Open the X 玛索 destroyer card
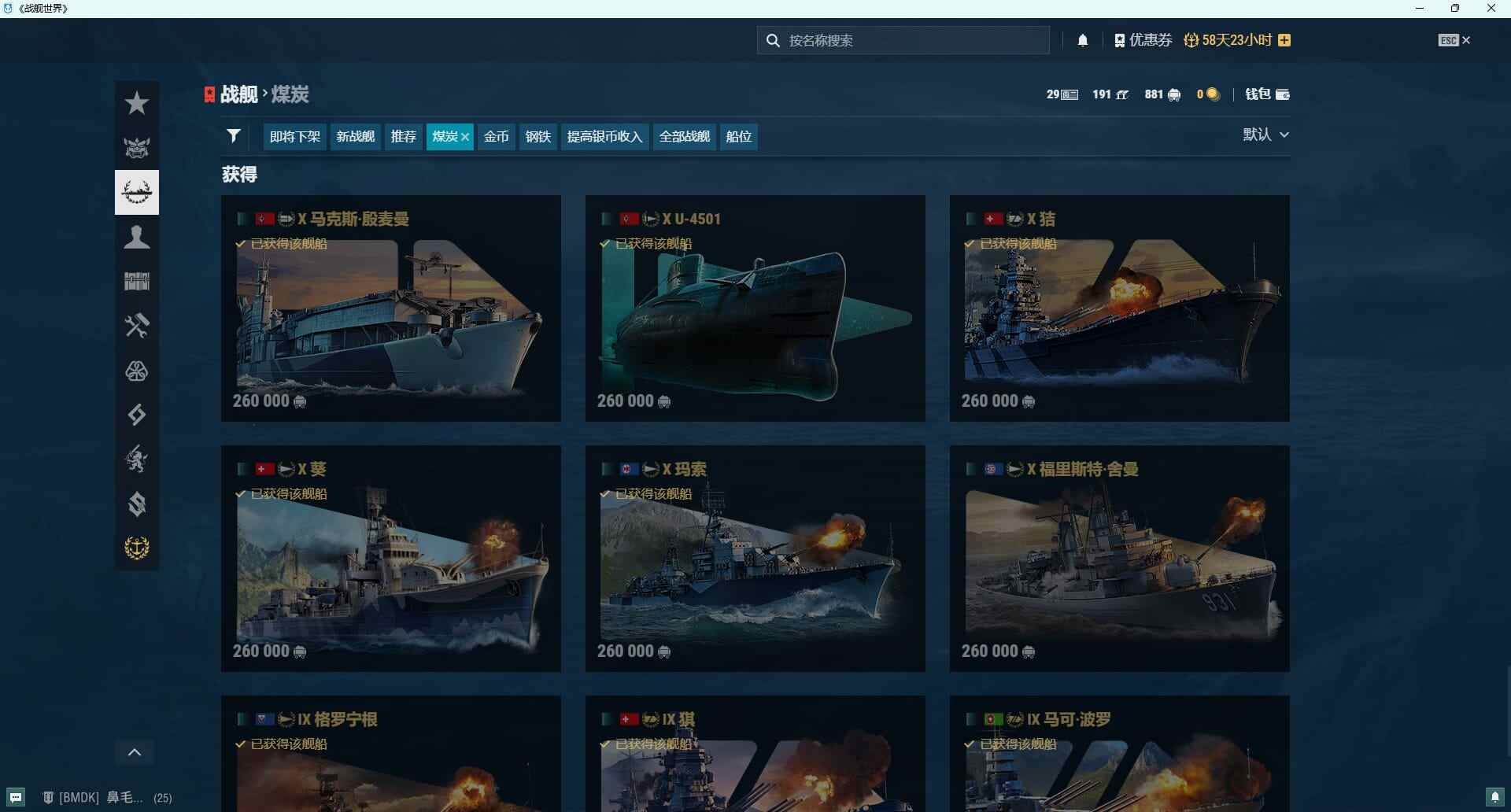Viewport: 1511px width, 812px height. pyautogui.click(x=755, y=559)
